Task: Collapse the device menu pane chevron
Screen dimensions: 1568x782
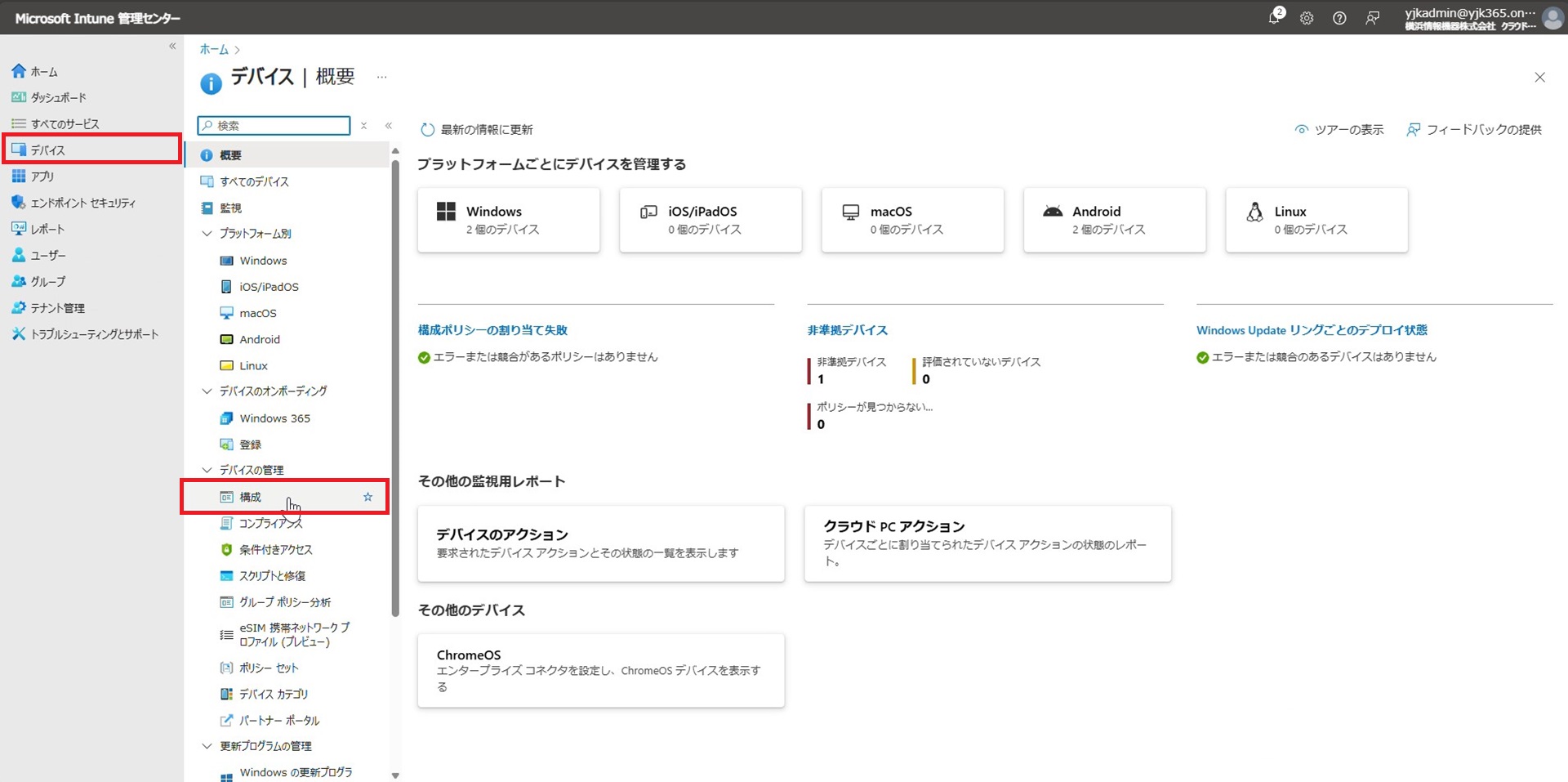Action: point(389,126)
